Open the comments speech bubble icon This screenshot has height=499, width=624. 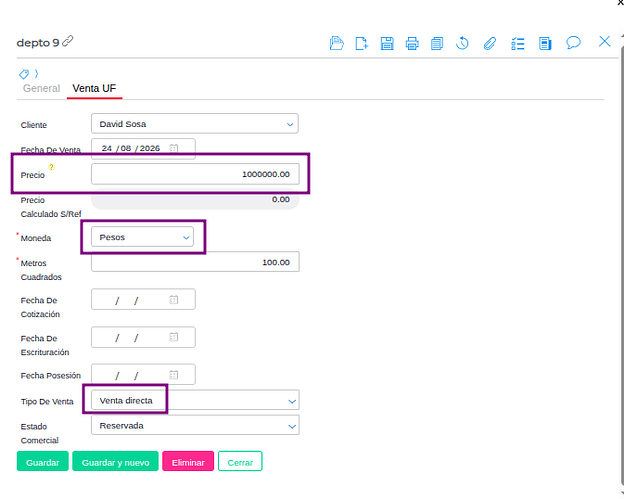pyautogui.click(x=573, y=42)
